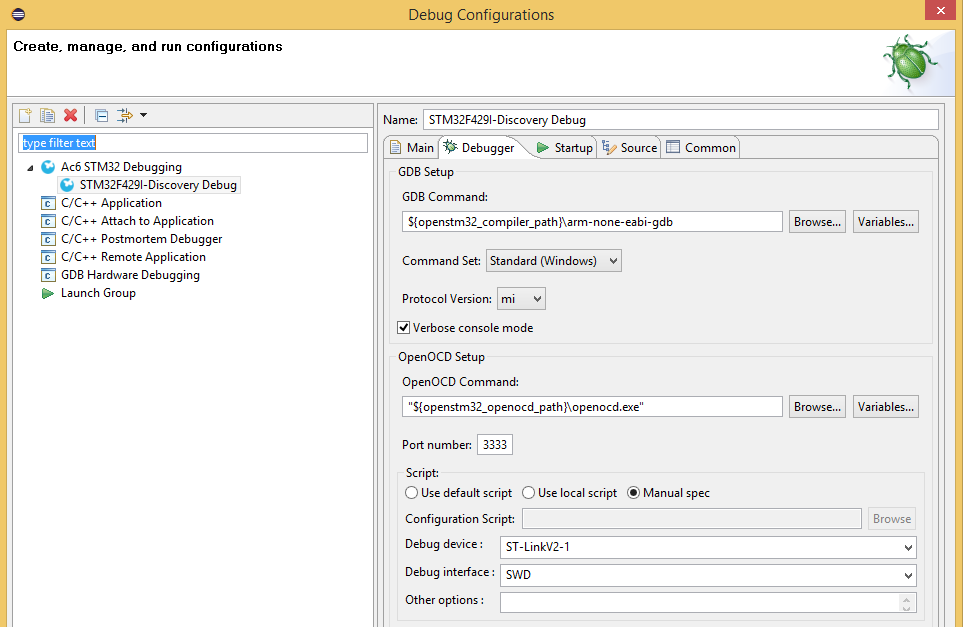This screenshot has height=630, width=963.
Task: Open the Startup tab
Action: tap(564, 148)
